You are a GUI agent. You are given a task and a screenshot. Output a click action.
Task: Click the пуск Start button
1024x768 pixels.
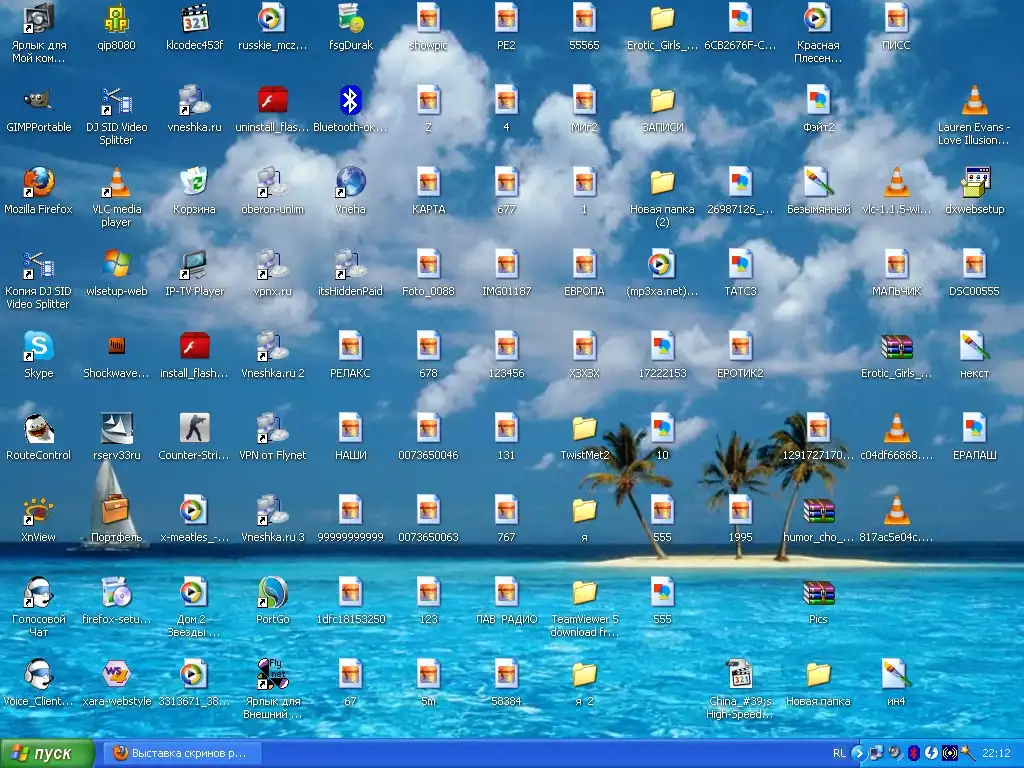[x=48, y=753]
